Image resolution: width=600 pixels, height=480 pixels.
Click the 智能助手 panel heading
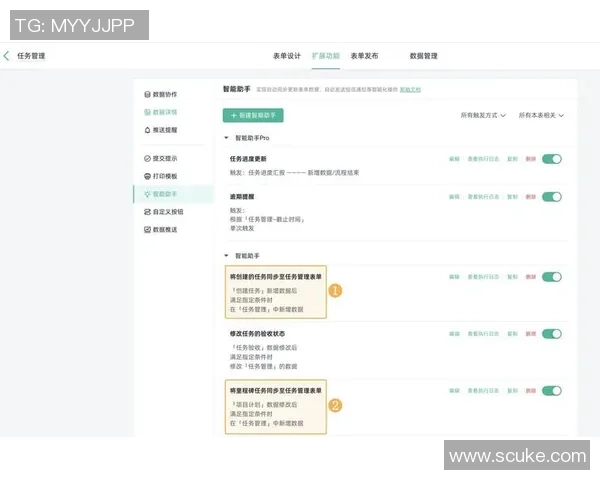point(236,89)
